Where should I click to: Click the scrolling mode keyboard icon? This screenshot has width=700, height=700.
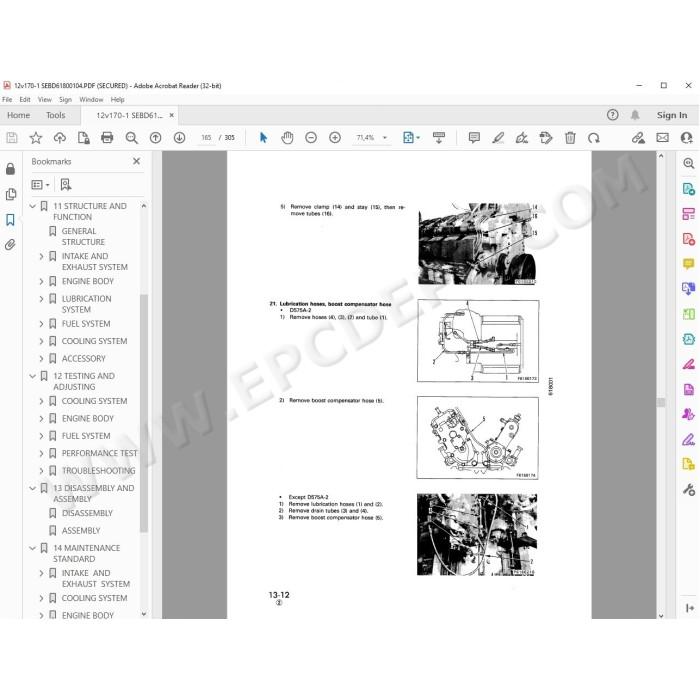tap(439, 138)
